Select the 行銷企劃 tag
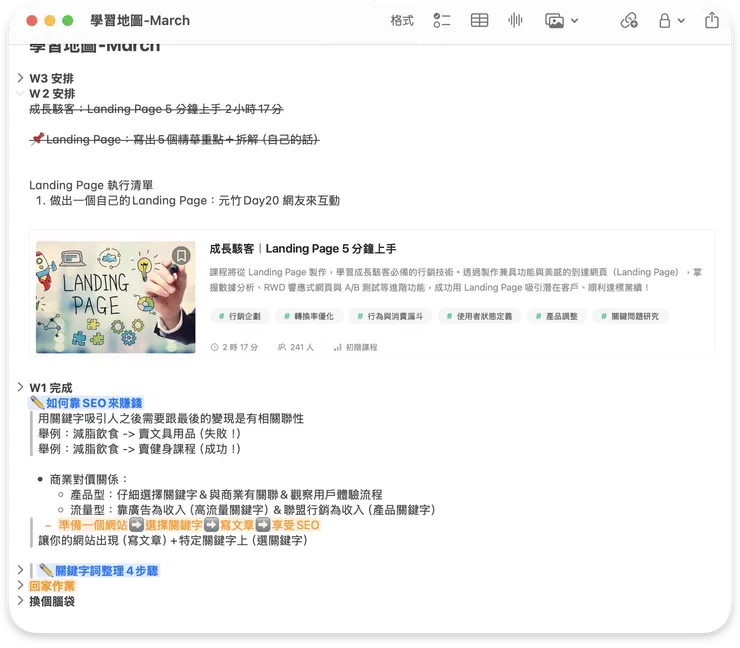 pos(240,316)
